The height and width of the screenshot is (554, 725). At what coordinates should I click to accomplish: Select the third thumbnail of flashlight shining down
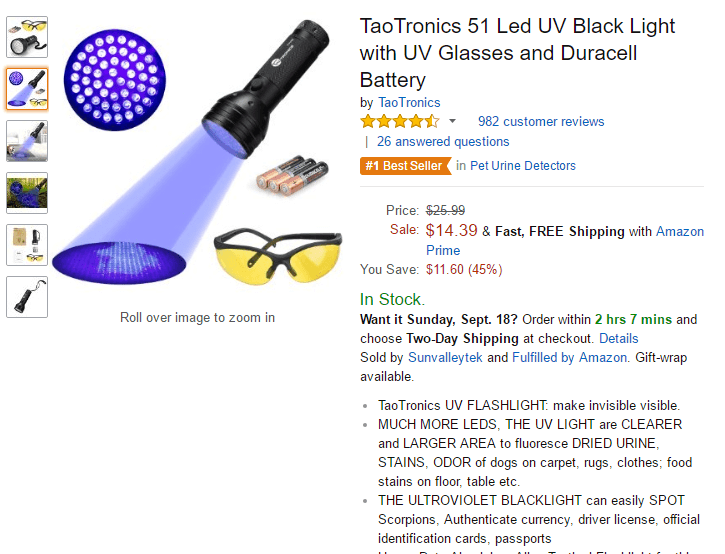coord(27,141)
